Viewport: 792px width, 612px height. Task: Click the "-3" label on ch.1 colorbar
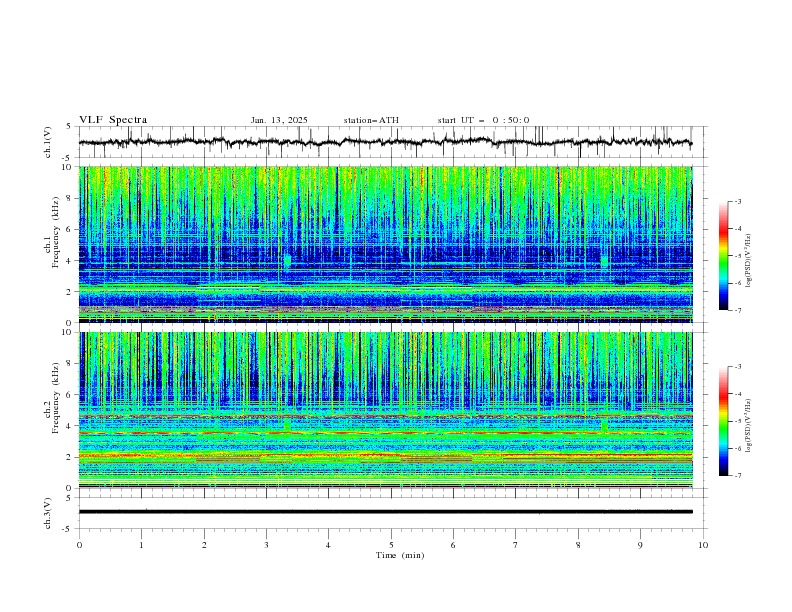tap(737, 201)
